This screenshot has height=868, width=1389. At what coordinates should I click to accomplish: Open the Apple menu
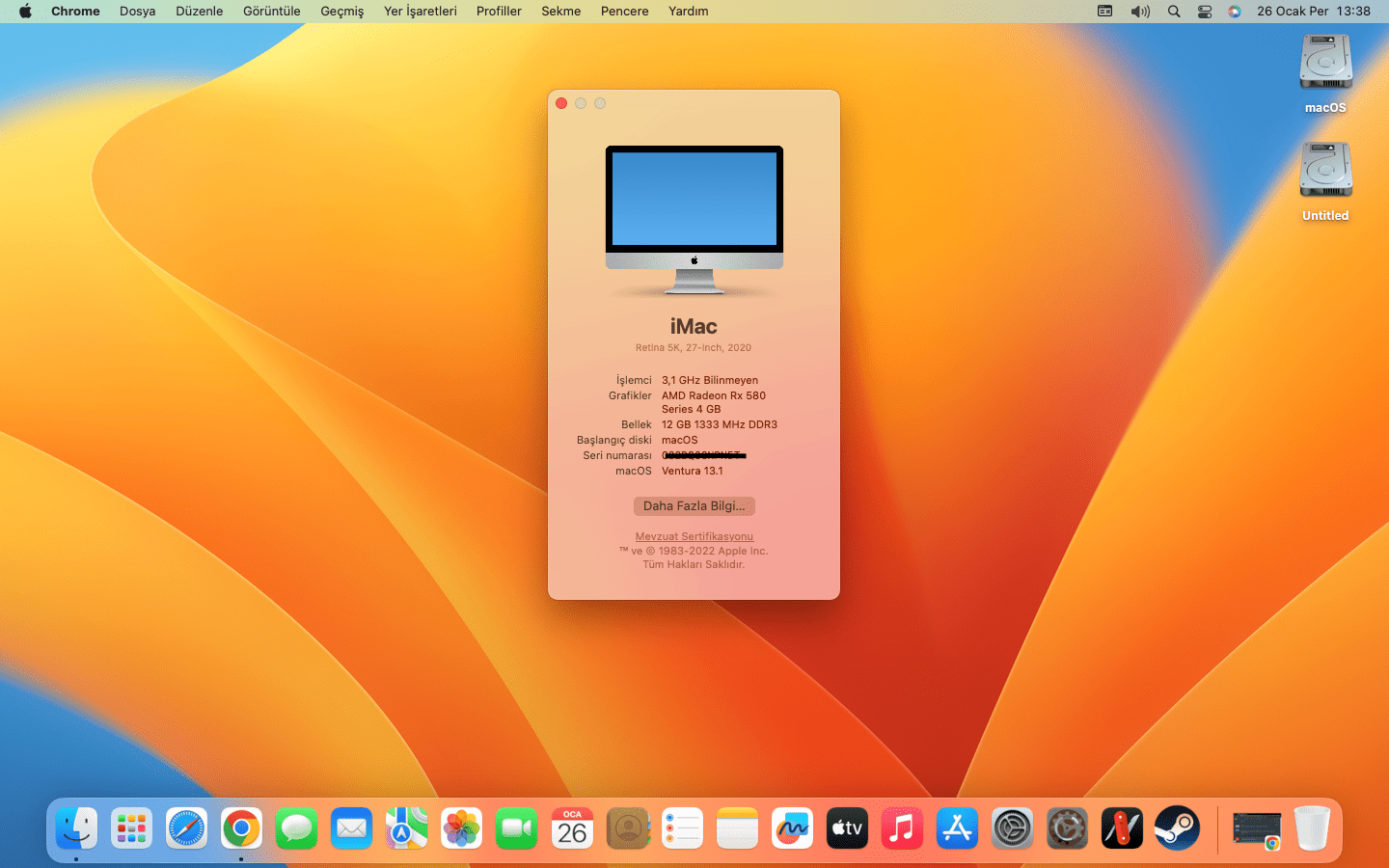click(x=25, y=12)
